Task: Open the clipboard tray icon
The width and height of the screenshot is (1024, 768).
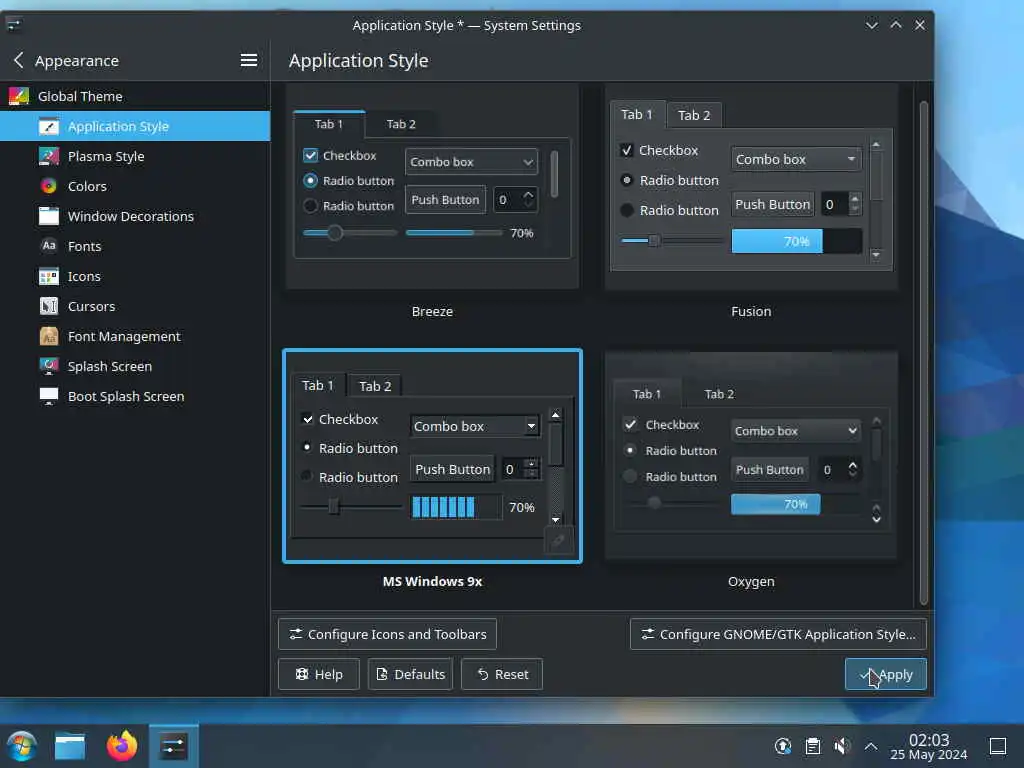Action: tap(812, 746)
